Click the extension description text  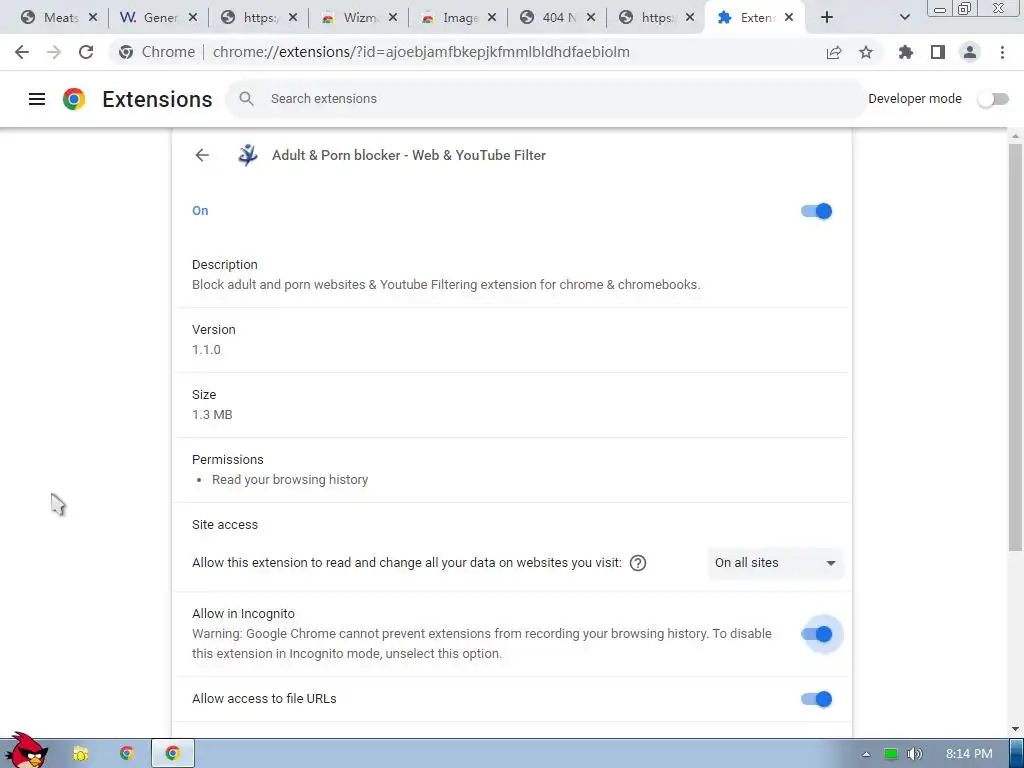click(x=446, y=285)
